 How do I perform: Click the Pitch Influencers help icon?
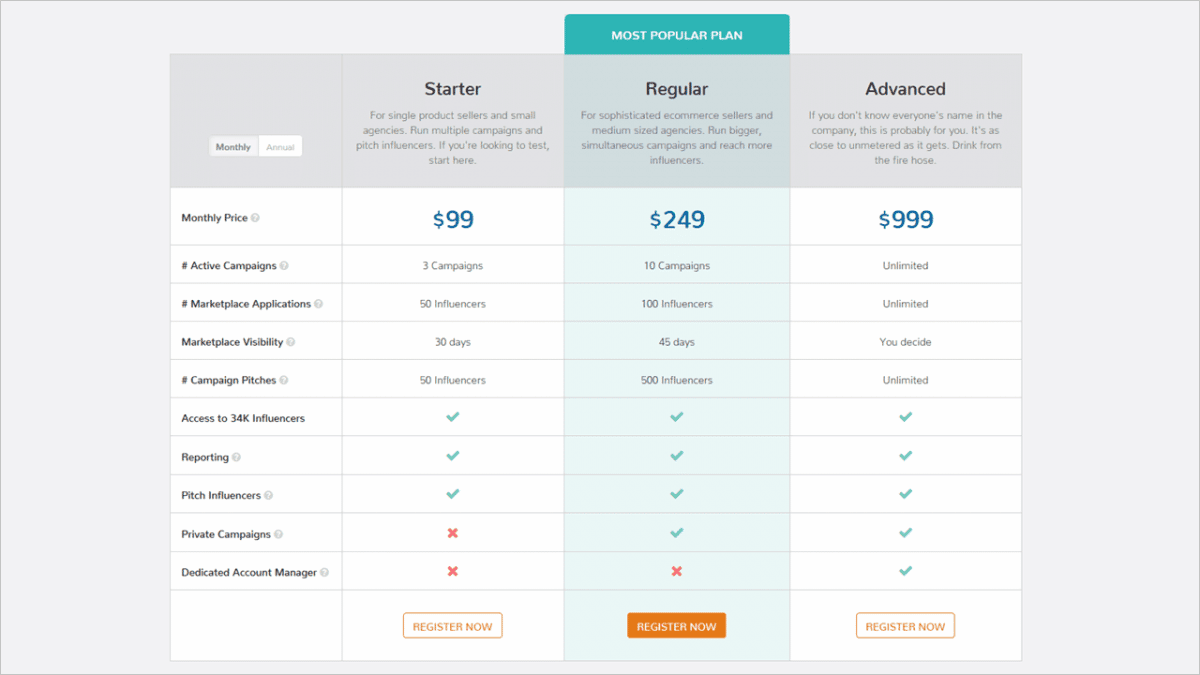(x=267, y=493)
